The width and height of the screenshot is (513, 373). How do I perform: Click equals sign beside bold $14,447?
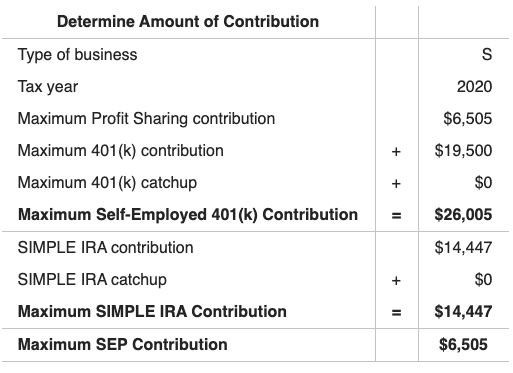click(x=396, y=312)
